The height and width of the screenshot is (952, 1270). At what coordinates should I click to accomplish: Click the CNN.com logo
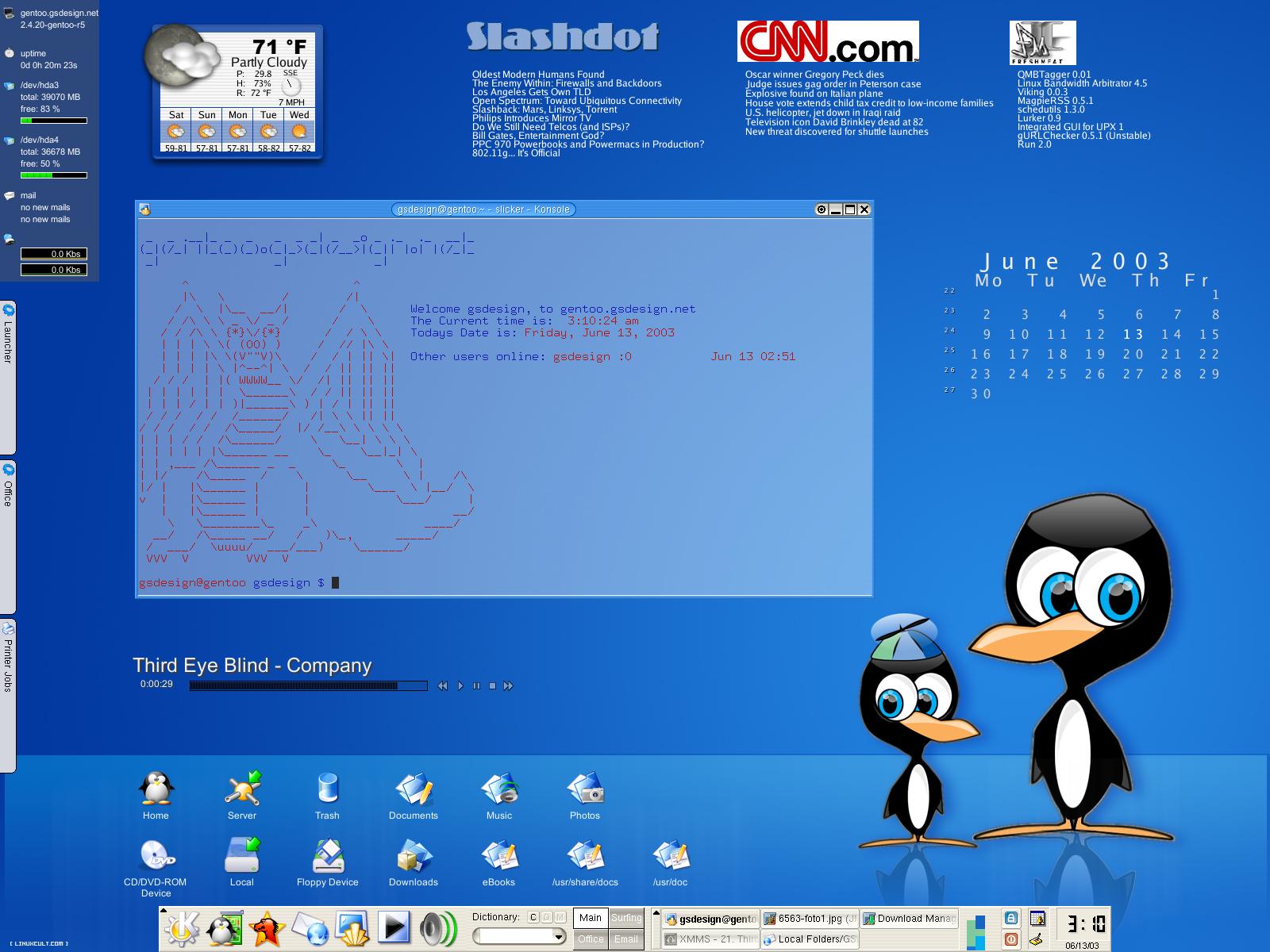coord(828,41)
